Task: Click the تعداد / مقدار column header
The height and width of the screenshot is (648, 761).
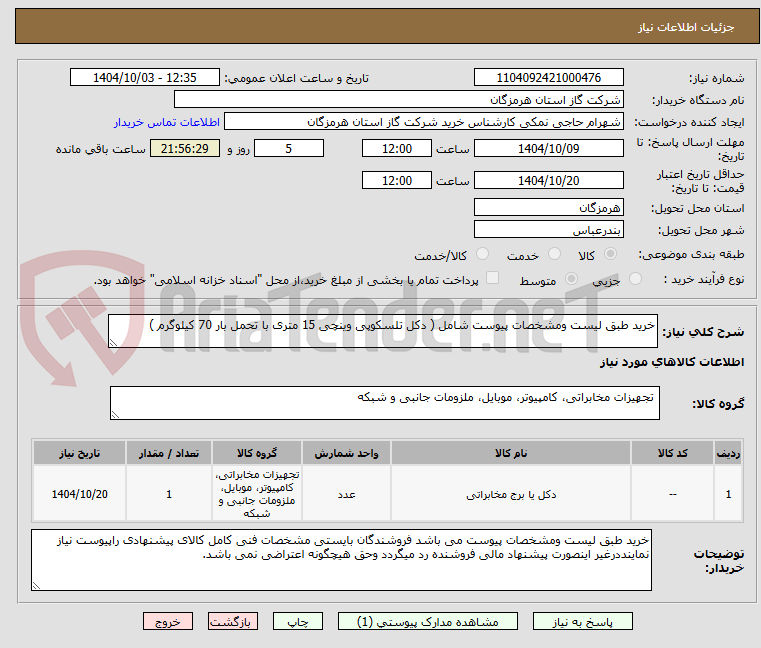Action: [169, 453]
